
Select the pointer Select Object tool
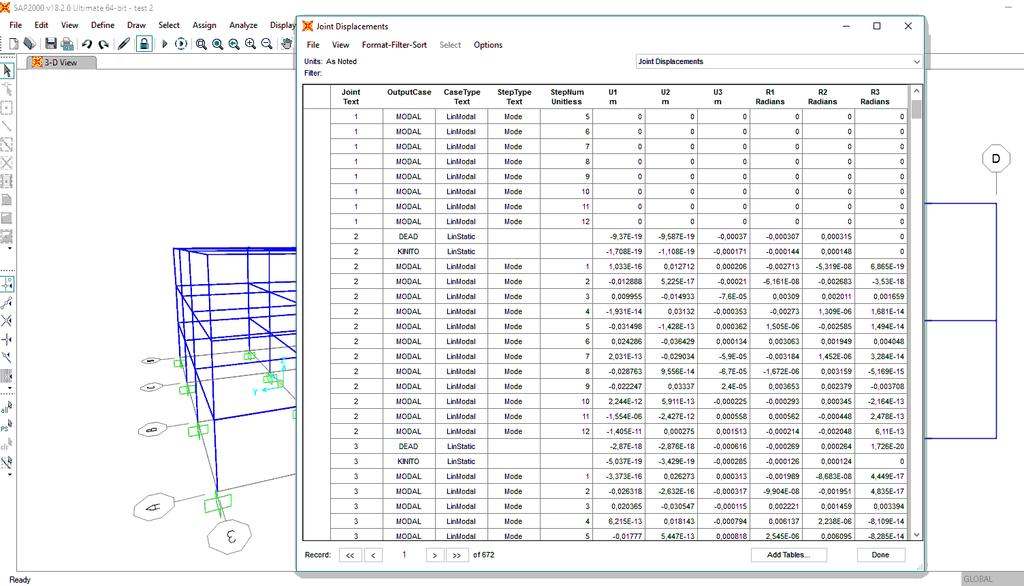pyautogui.click(x=7, y=70)
